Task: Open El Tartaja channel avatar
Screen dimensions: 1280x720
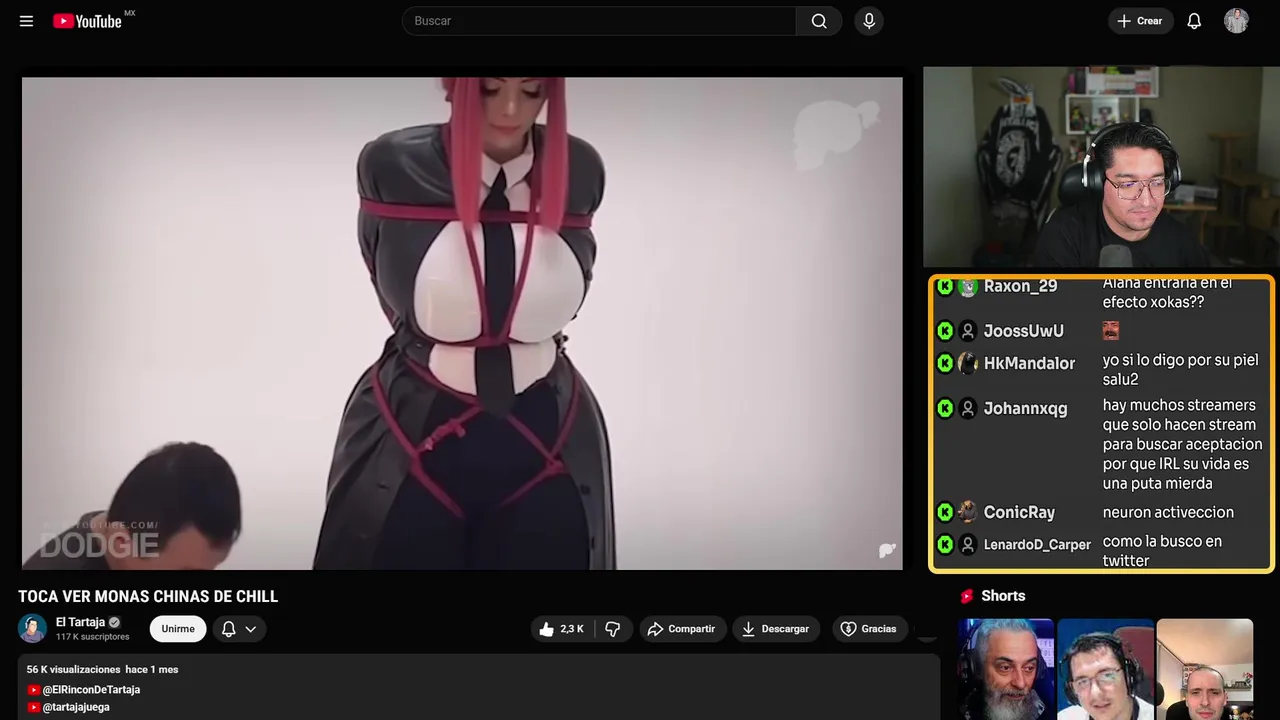Action: 33,629
